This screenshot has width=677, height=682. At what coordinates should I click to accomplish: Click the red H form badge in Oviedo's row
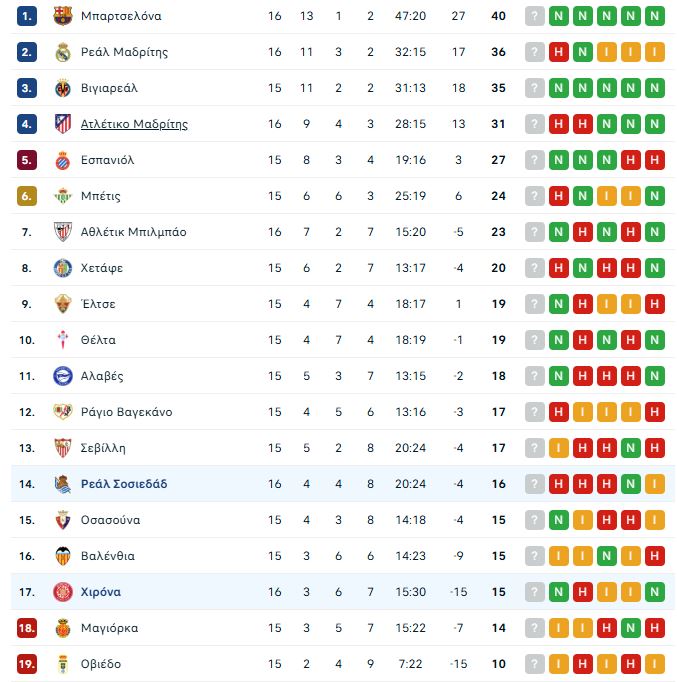(x=607, y=664)
